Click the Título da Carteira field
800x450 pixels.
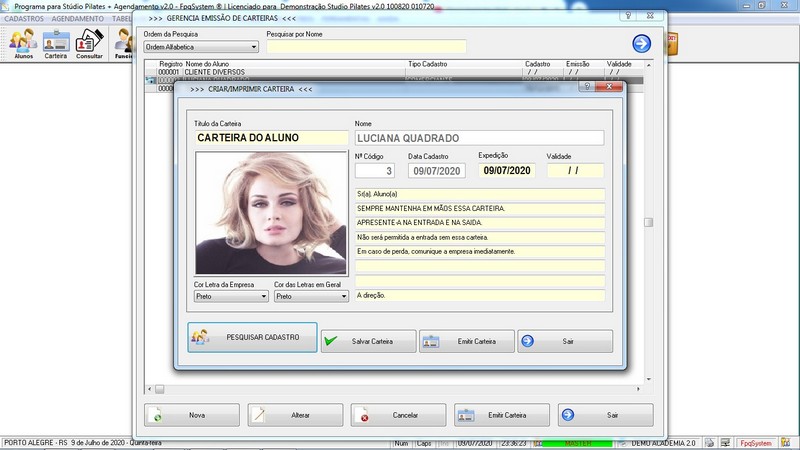(271, 138)
